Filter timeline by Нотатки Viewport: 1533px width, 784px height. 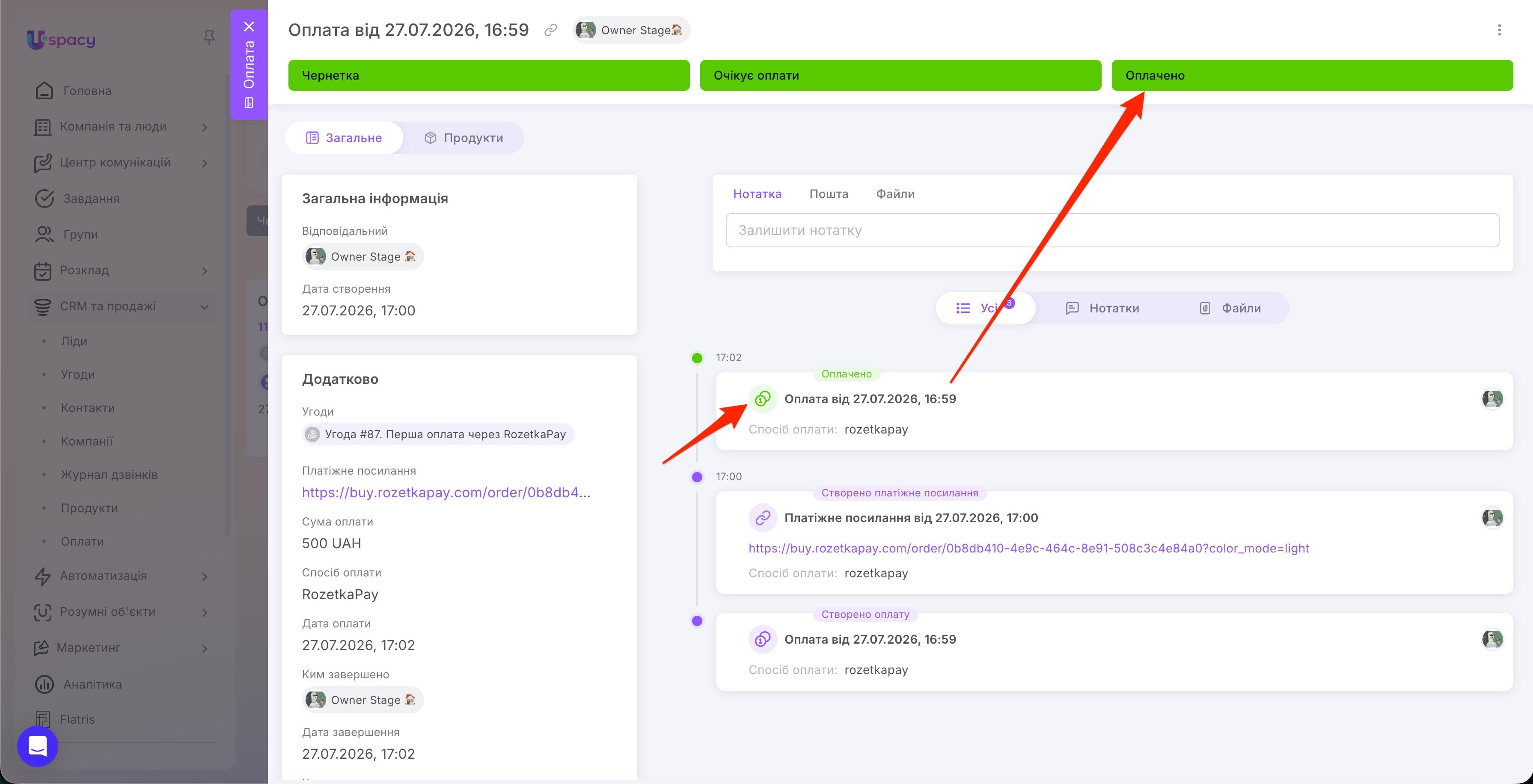(x=1103, y=309)
